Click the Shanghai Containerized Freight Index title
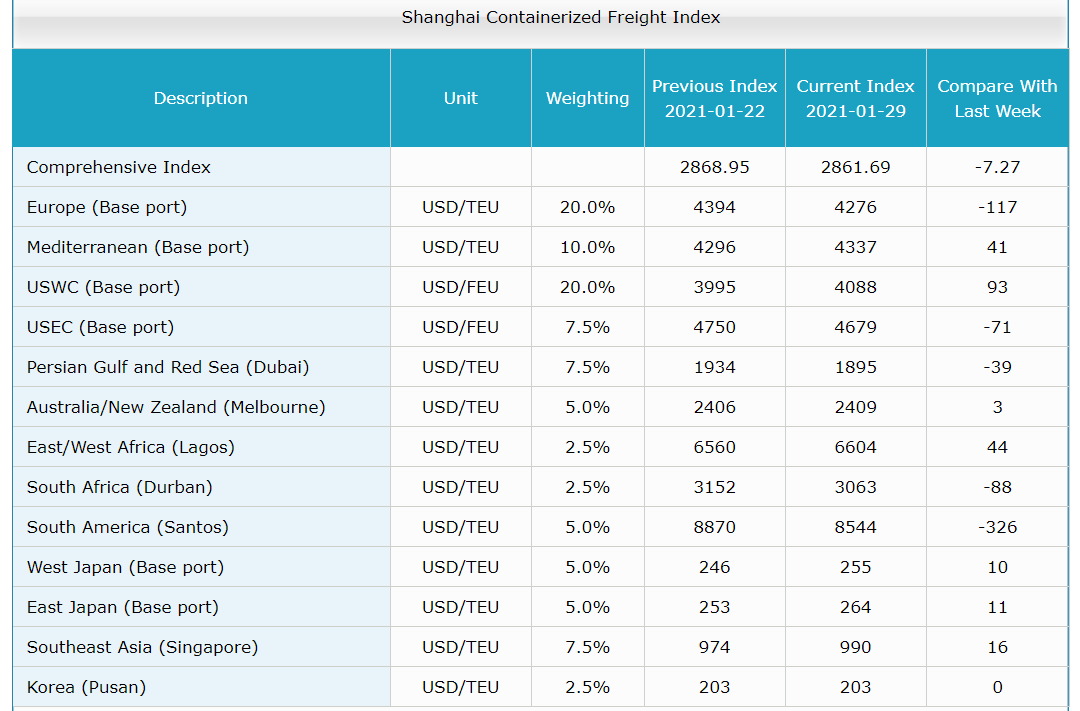1080x711 pixels. (560, 17)
